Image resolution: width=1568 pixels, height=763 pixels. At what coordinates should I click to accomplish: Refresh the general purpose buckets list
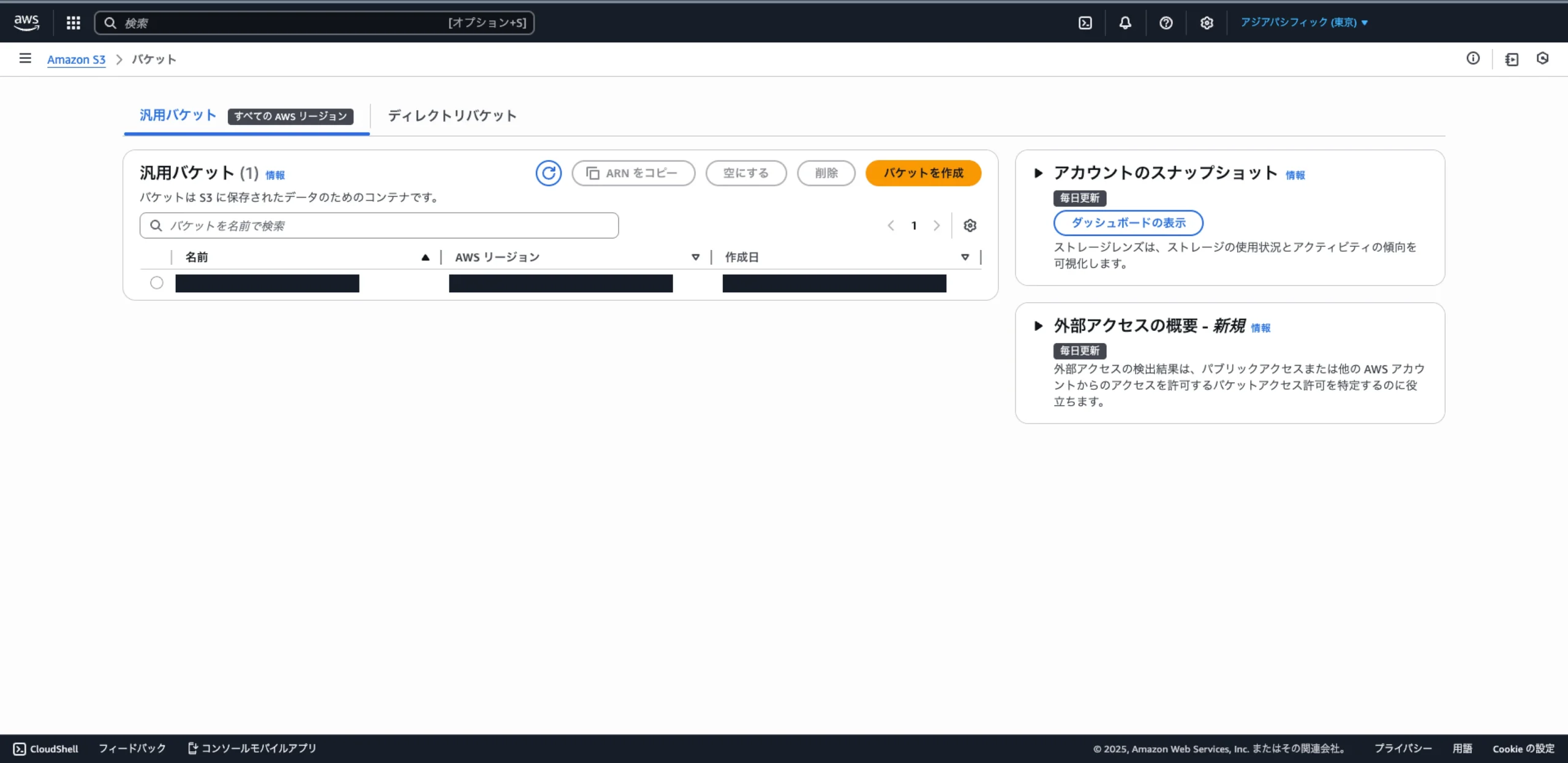click(x=548, y=173)
